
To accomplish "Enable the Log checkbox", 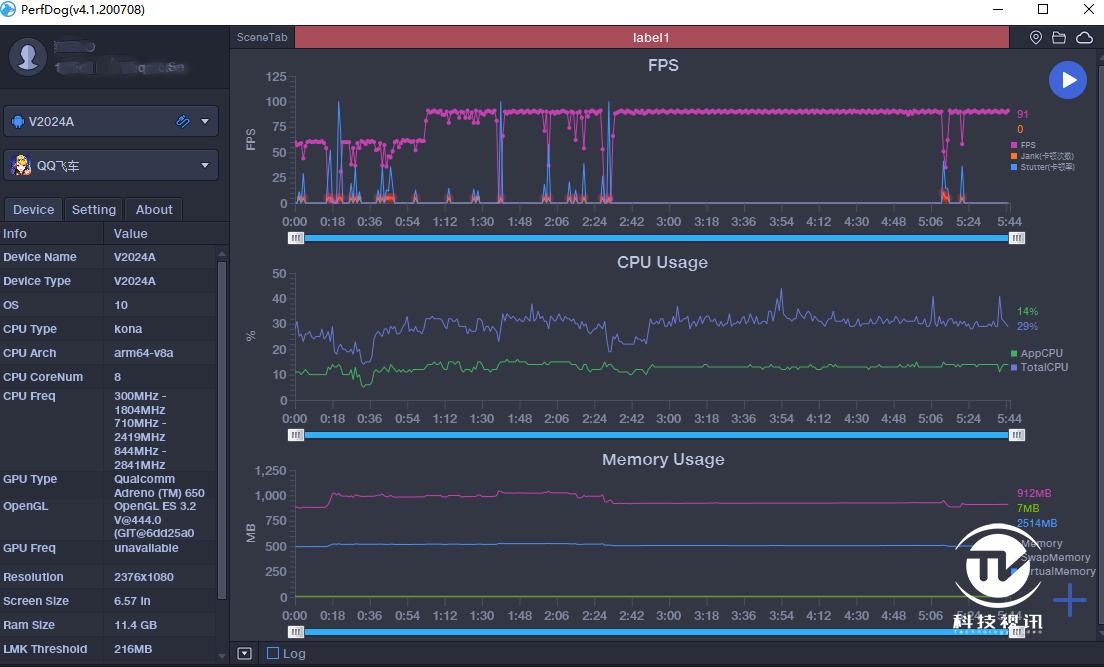I will coord(273,654).
